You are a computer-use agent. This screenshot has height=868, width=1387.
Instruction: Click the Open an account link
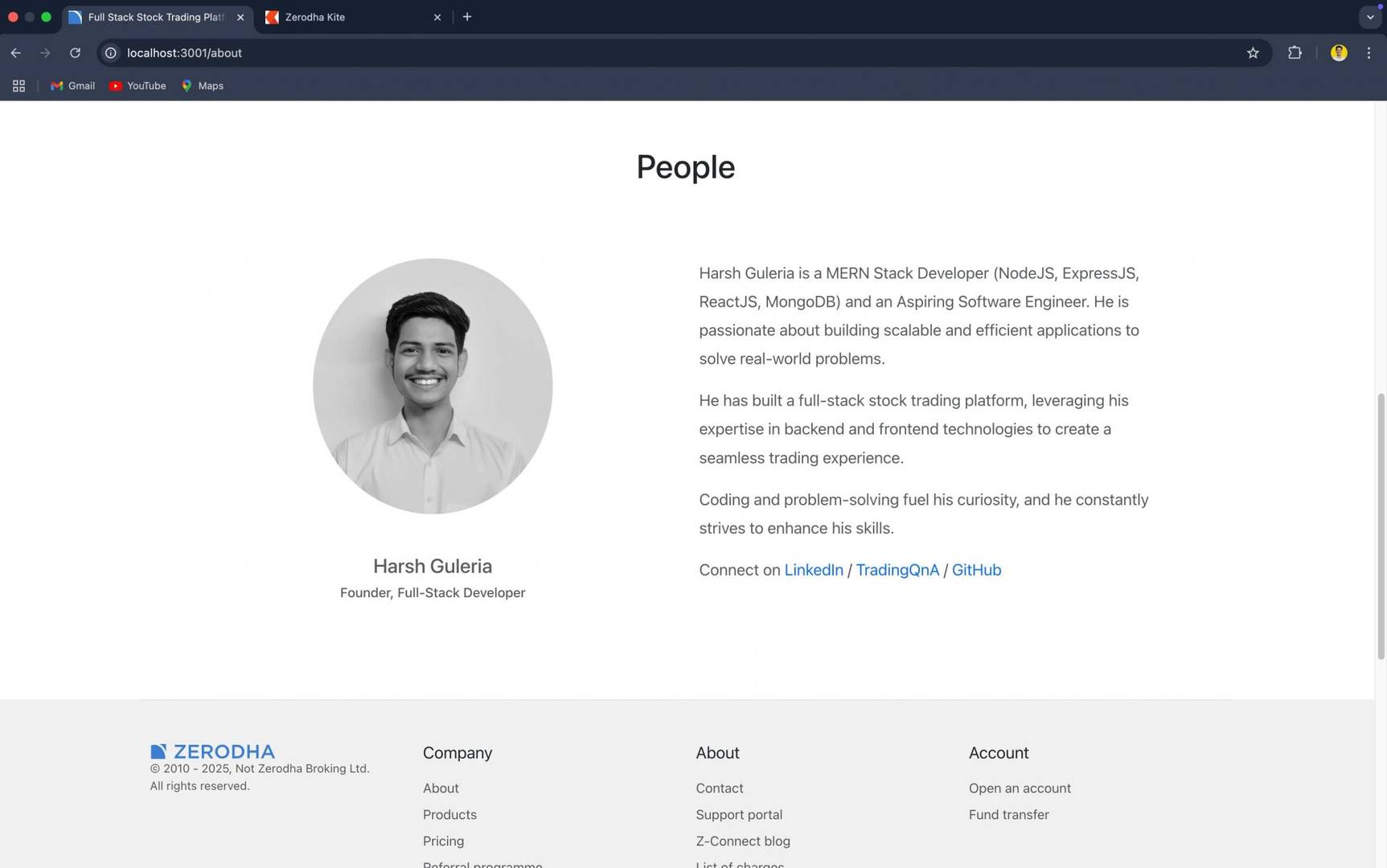tap(1020, 788)
